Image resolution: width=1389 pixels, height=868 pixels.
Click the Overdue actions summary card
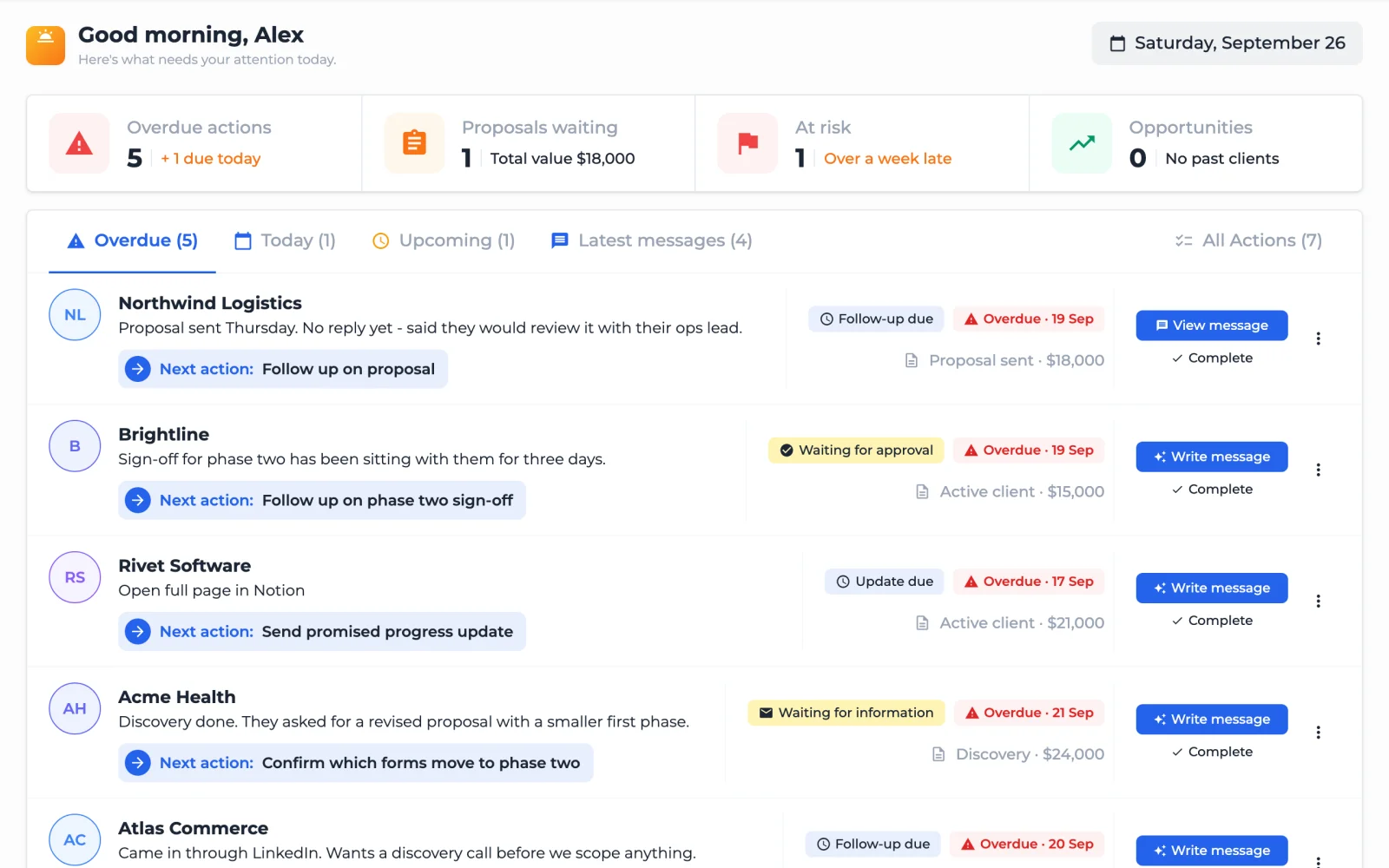point(194,143)
